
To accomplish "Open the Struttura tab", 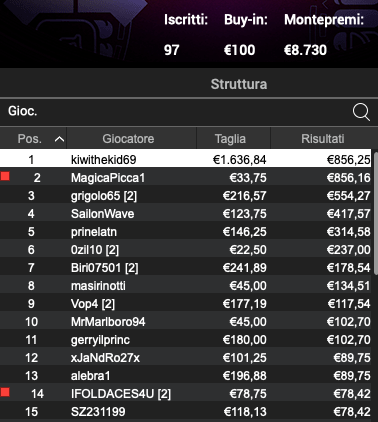I will coord(239,84).
